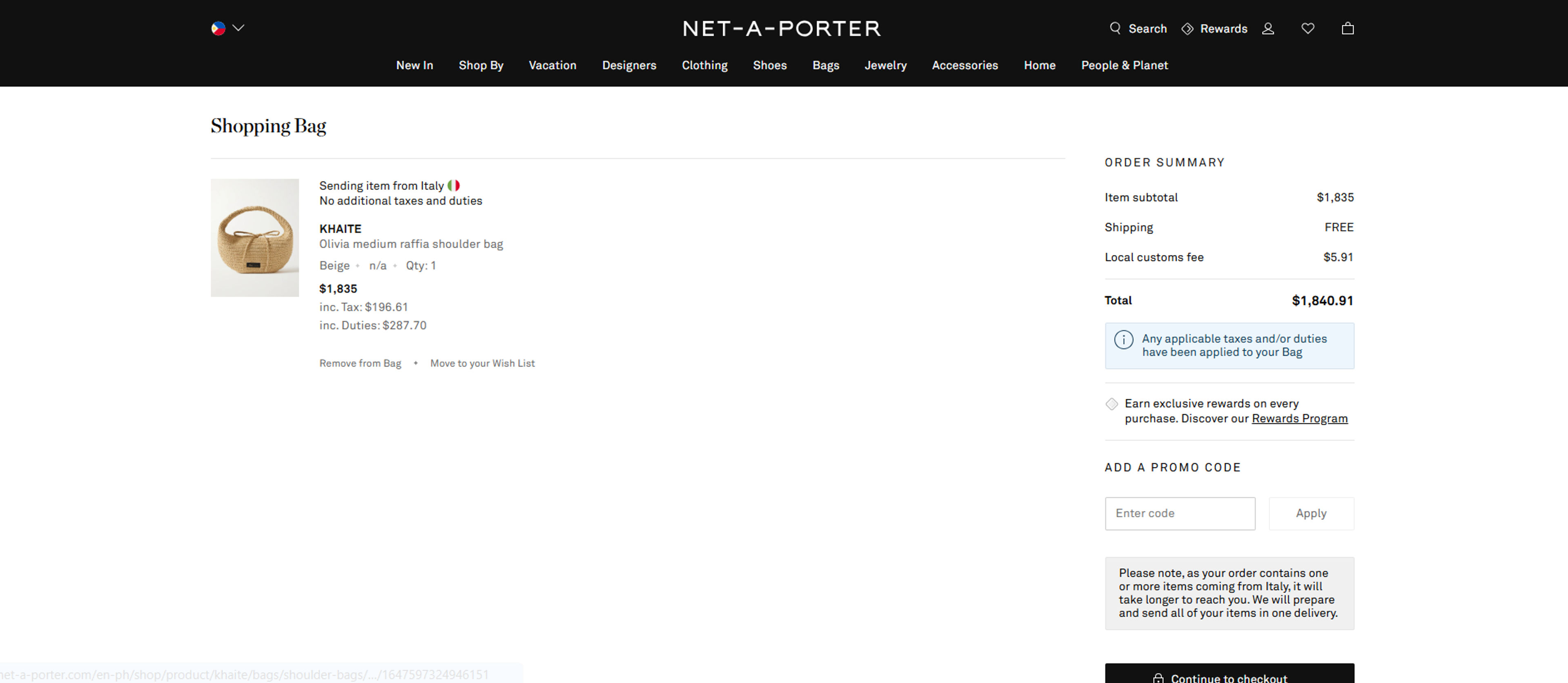Open the shopping bag icon

pos(1347,29)
